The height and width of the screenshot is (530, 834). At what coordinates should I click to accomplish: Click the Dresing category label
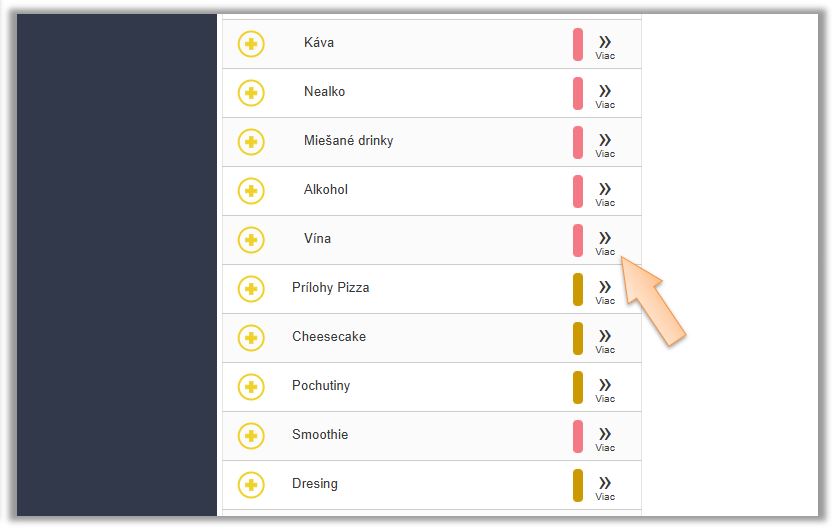[315, 484]
